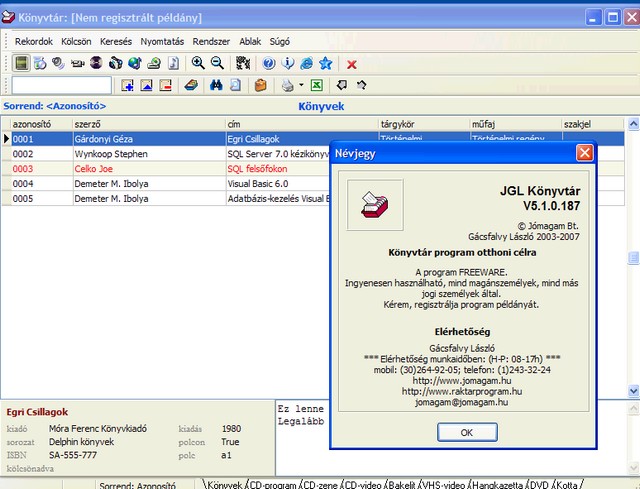Click the move right arrow icon
Screen dimensions: 640x489
point(361,85)
